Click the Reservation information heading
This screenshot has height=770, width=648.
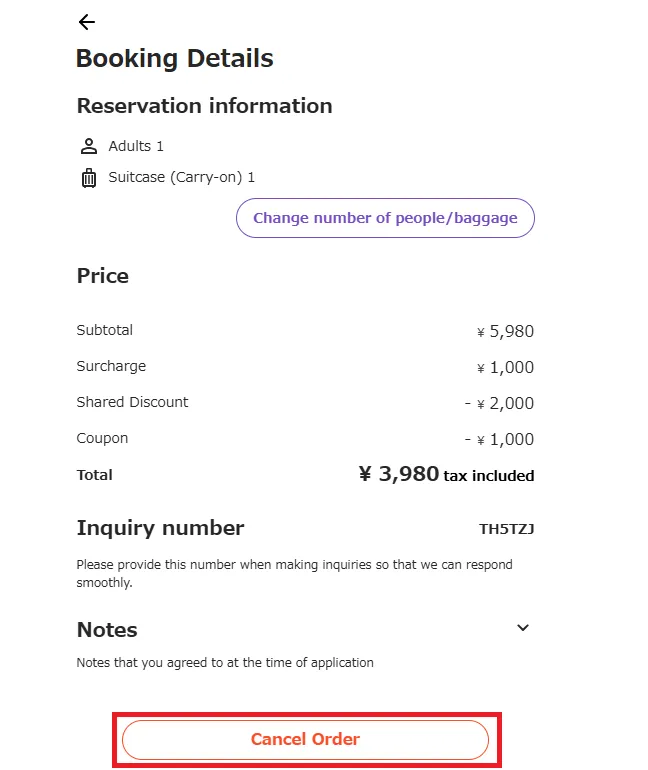pos(204,106)
